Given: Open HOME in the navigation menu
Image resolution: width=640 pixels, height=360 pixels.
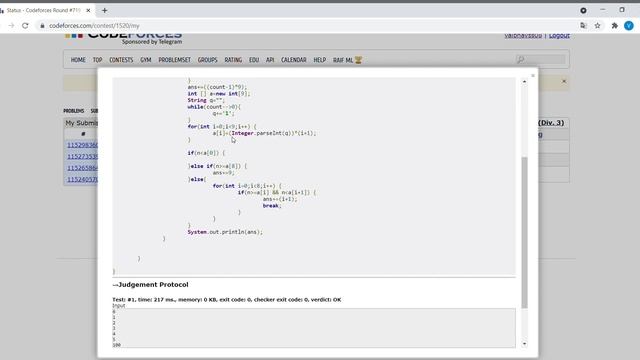Looking at the screenshot, I should tap(78, 60).
